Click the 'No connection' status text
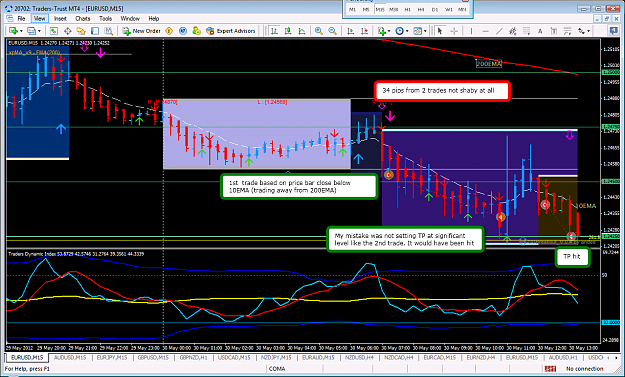 (584, 369)
